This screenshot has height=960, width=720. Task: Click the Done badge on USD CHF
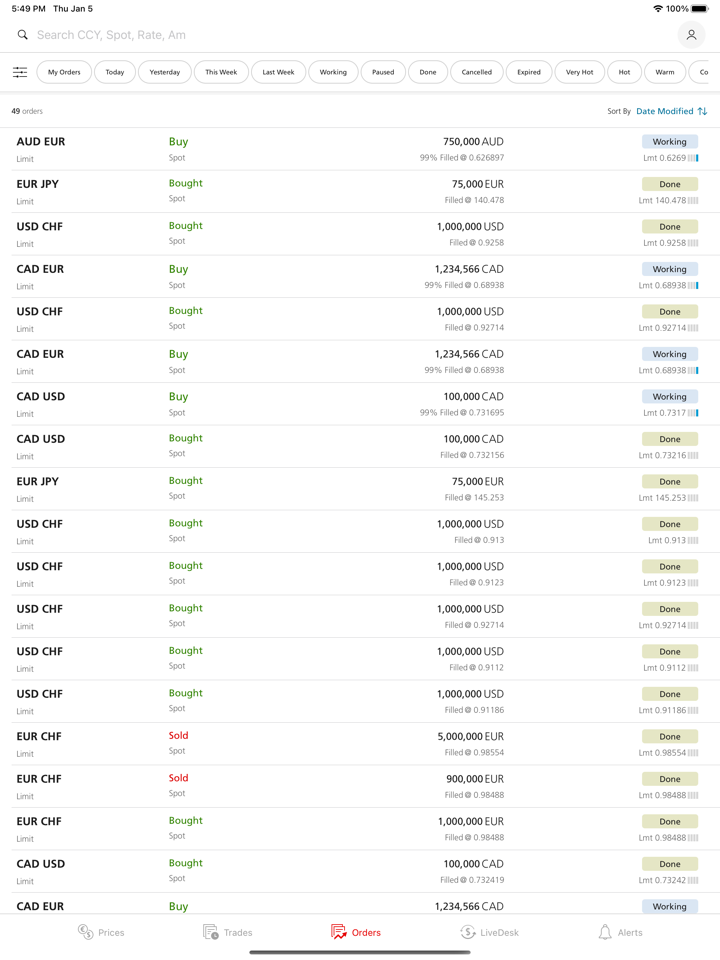[669, 226]
